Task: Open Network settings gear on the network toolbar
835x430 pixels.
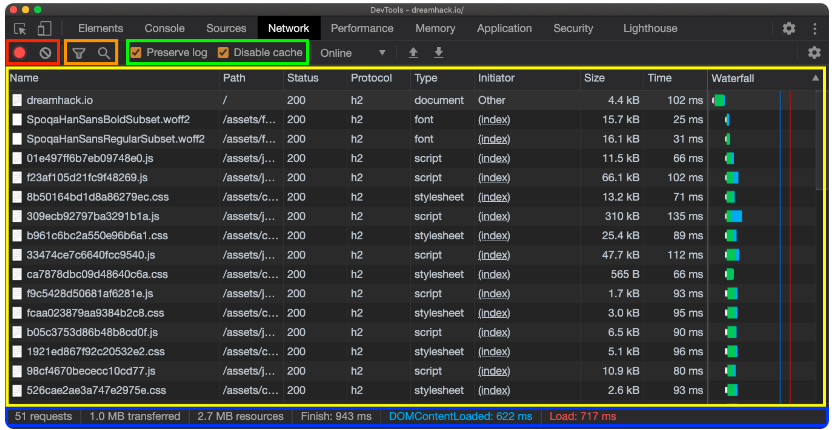Action: pos(814,52)
